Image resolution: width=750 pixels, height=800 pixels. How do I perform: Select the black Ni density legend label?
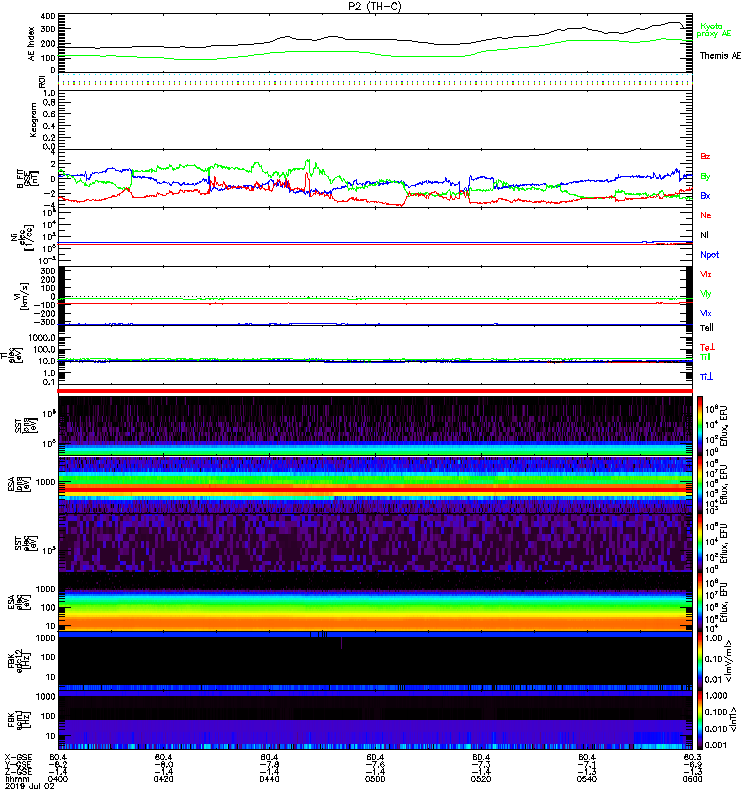point(705,235)
